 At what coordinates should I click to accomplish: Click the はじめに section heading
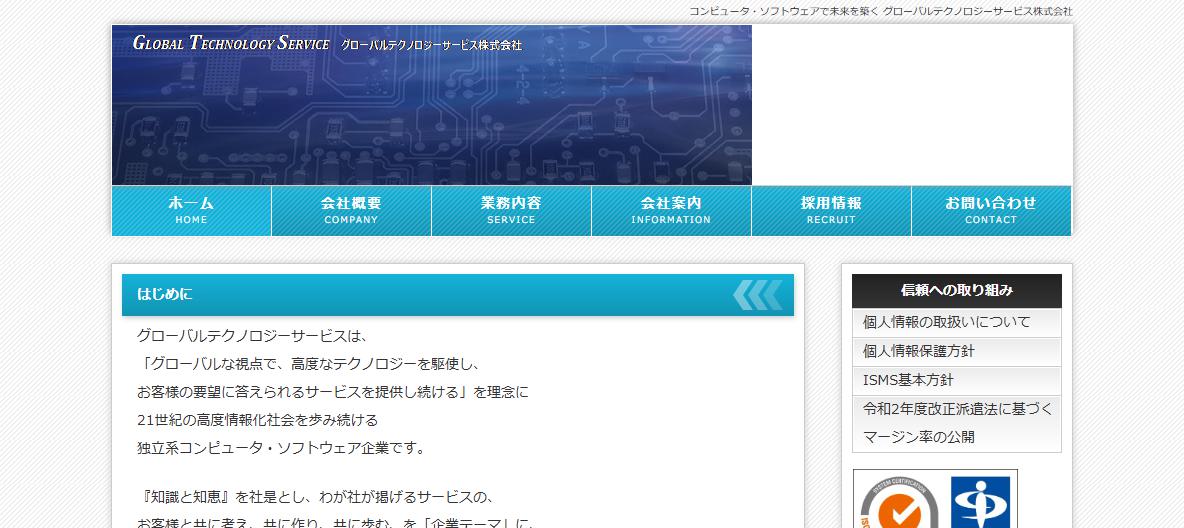point(165,295)
